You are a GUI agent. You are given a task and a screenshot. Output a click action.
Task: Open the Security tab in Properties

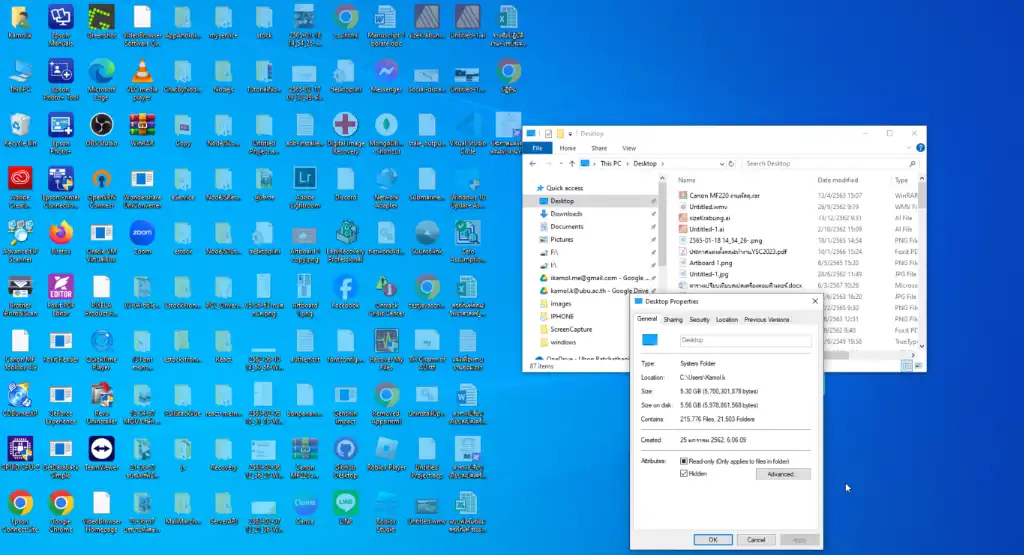(x=699, y=320)
